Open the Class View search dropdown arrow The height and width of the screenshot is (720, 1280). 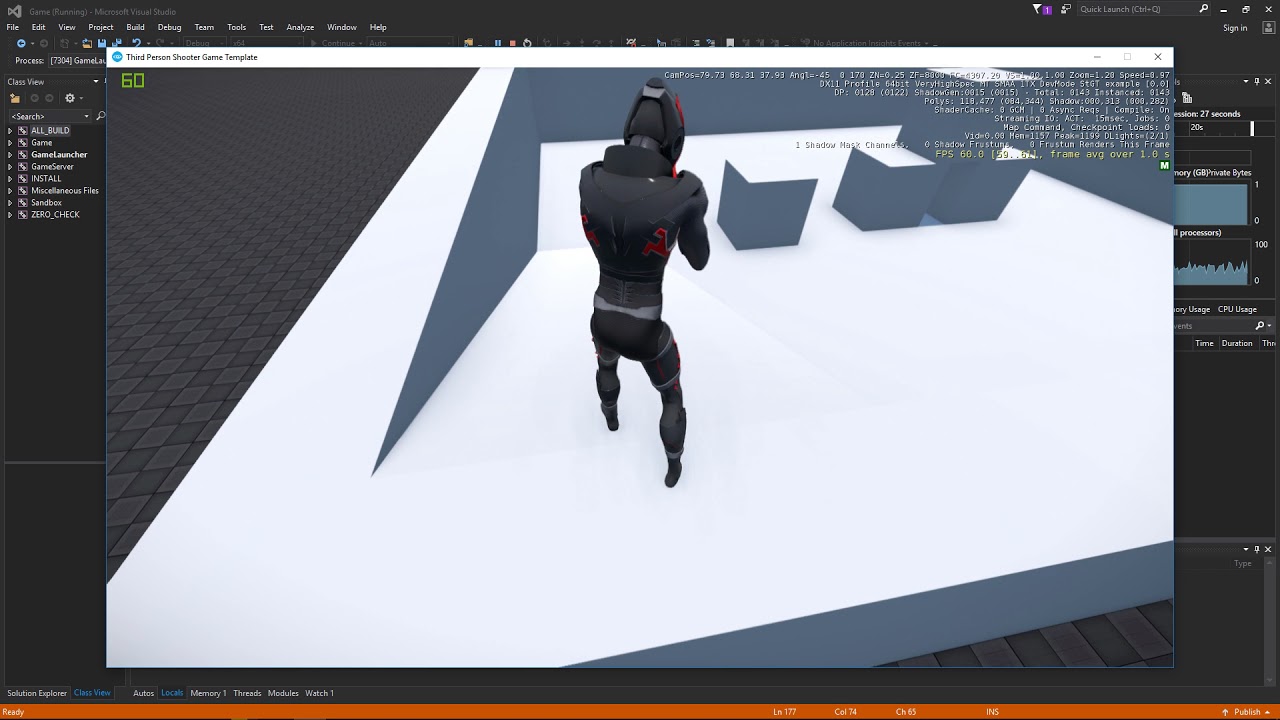[x=86, y=116]
